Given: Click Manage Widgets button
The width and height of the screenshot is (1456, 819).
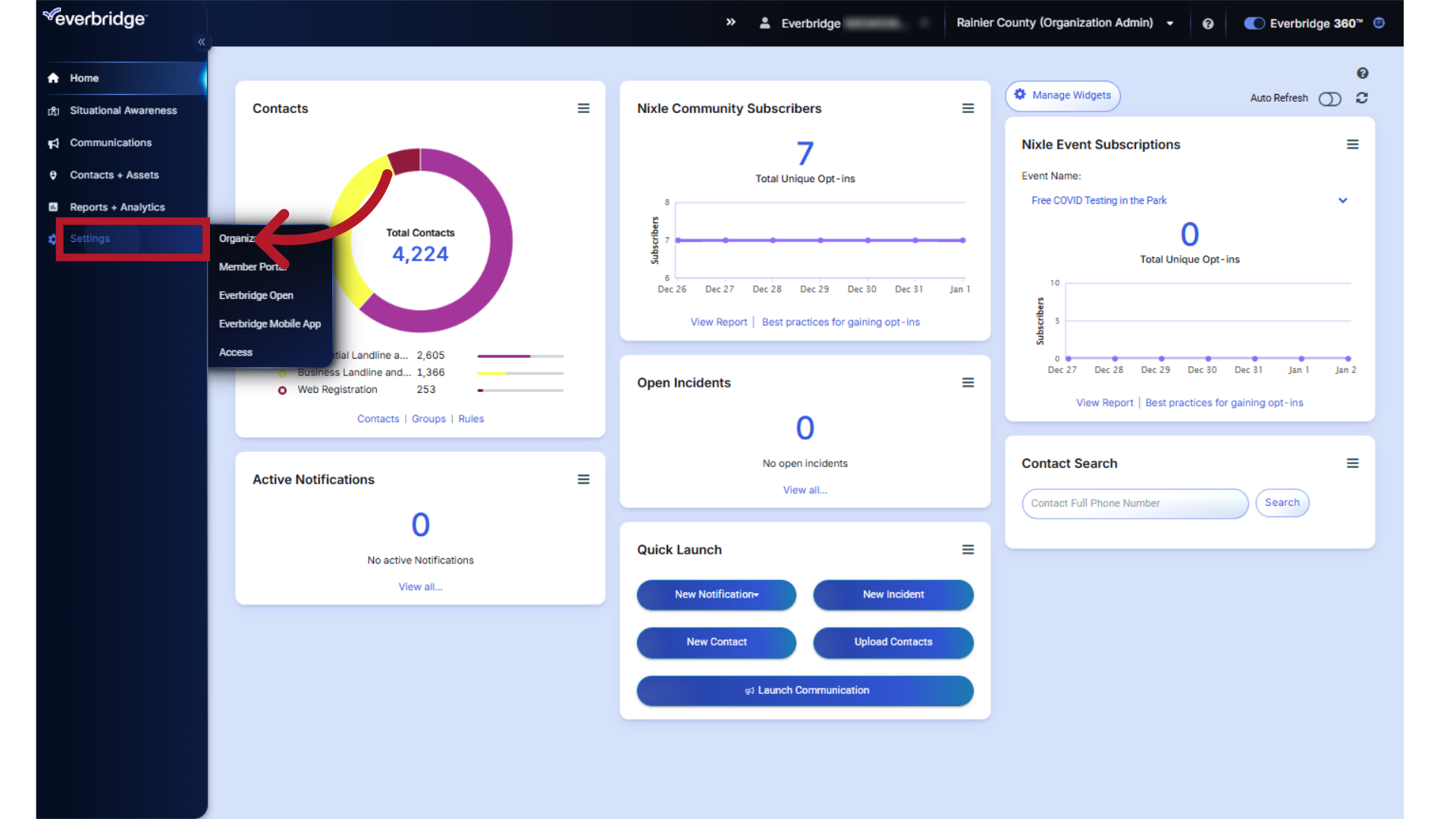Looking at the screenshot, I should (1062, 96).
